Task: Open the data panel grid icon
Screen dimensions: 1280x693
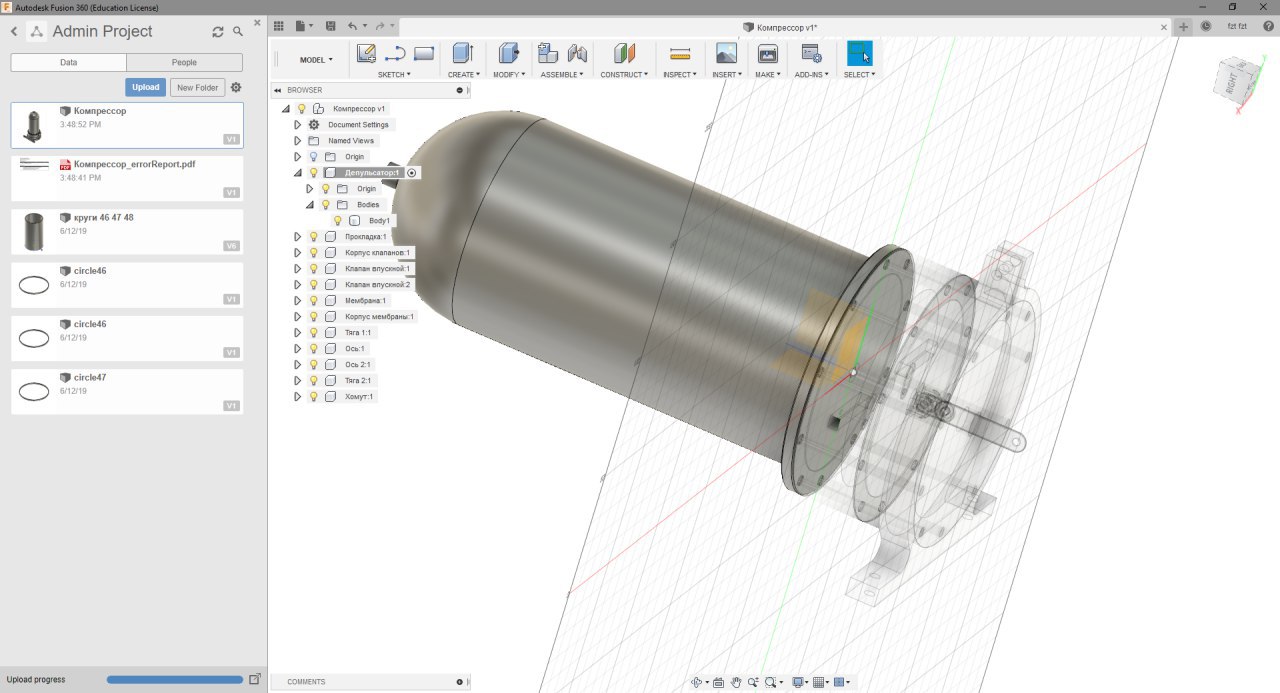Action: pyautogui.click(x=279, y=26)
